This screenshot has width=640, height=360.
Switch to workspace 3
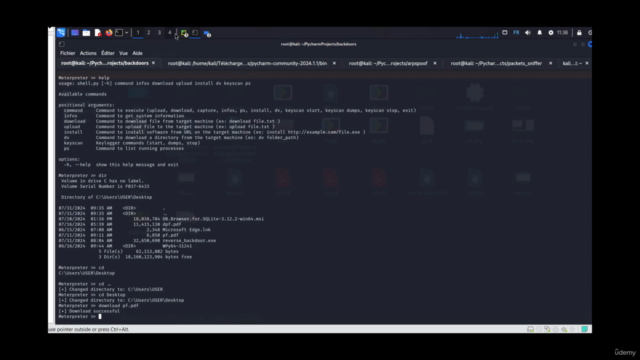159,33
